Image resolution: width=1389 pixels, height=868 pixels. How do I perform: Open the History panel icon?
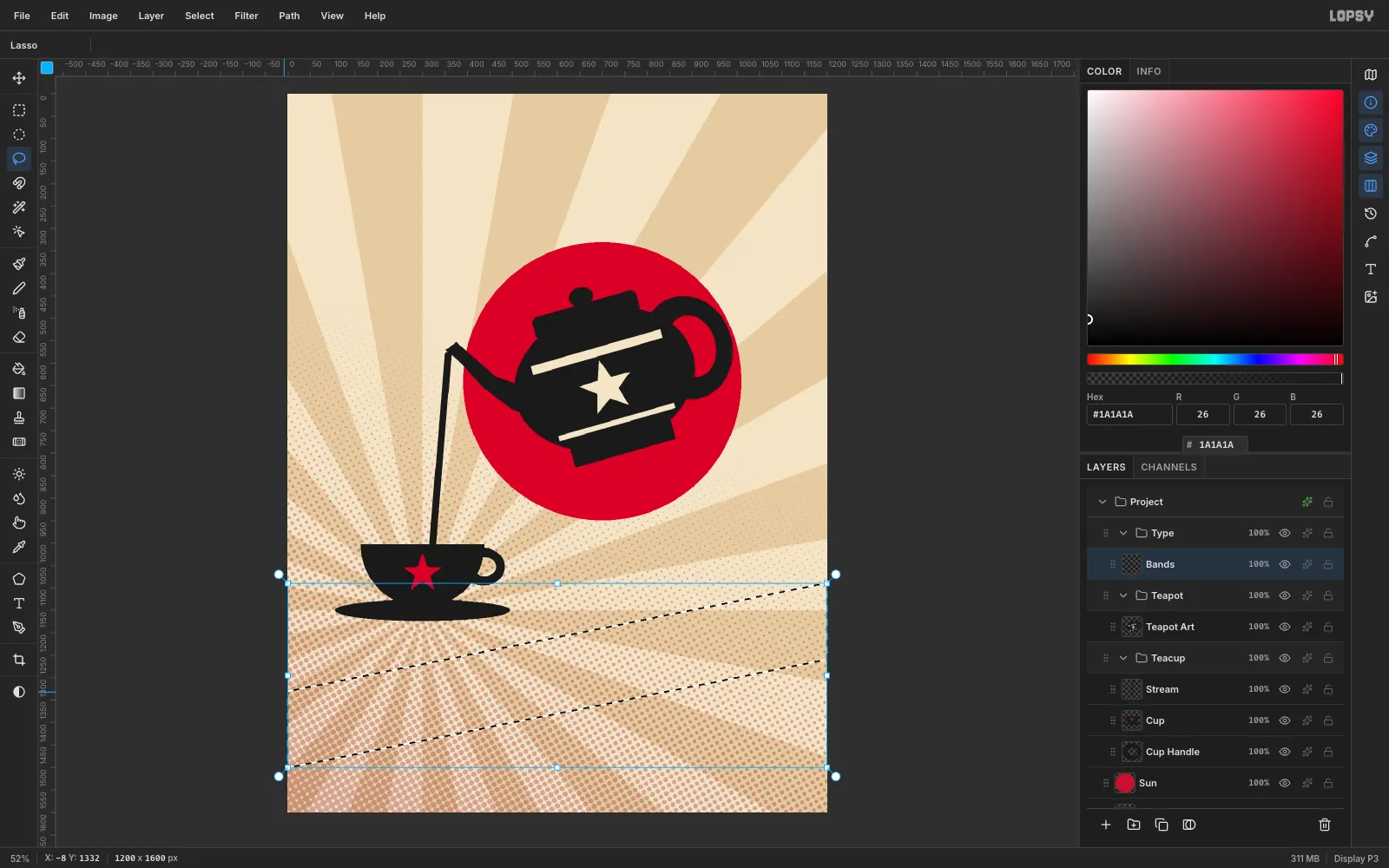1371,214
